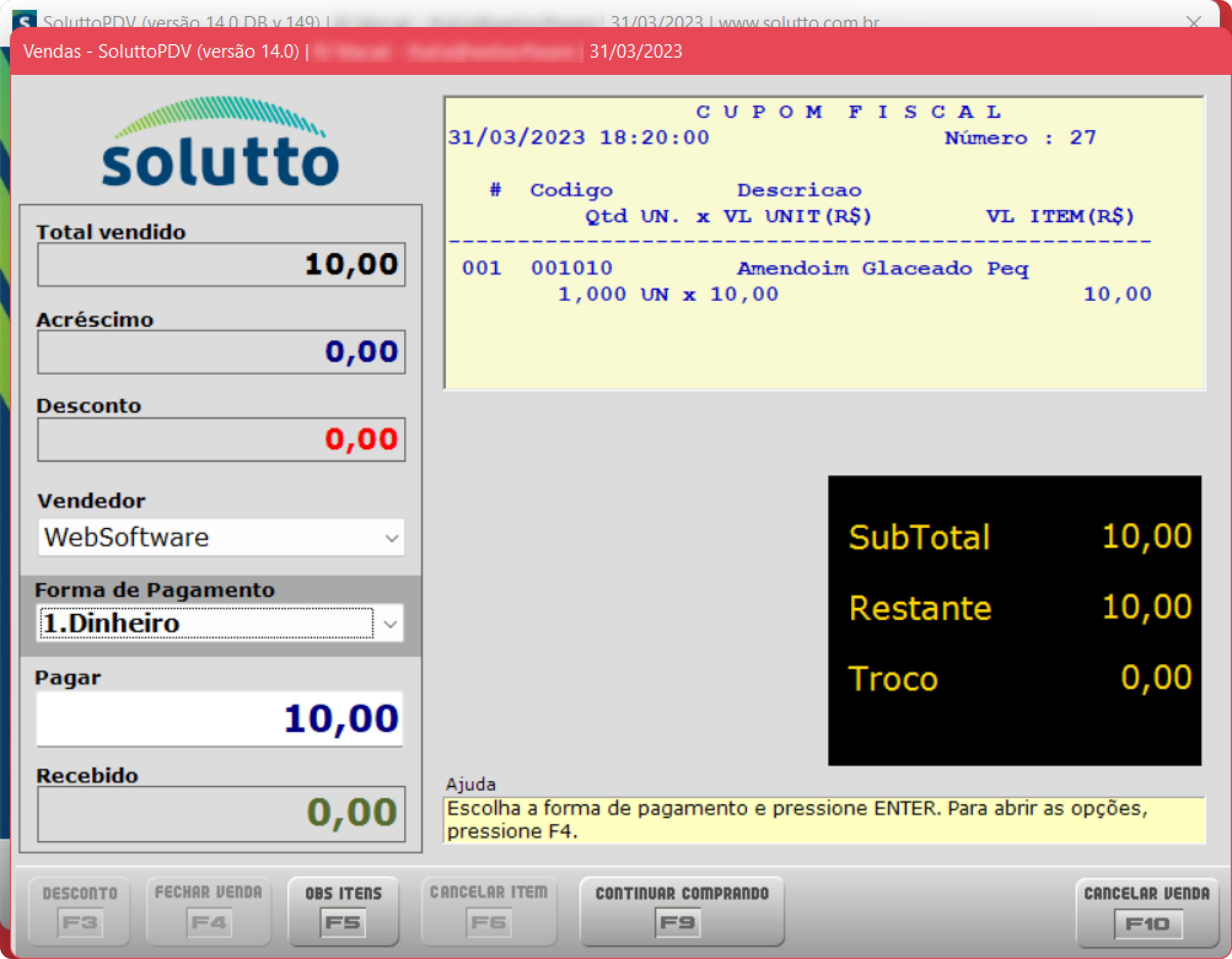Select the 1.Dinheiro payment combo text
Viewport: 1232px width, 959px height.
pos(206,623)
